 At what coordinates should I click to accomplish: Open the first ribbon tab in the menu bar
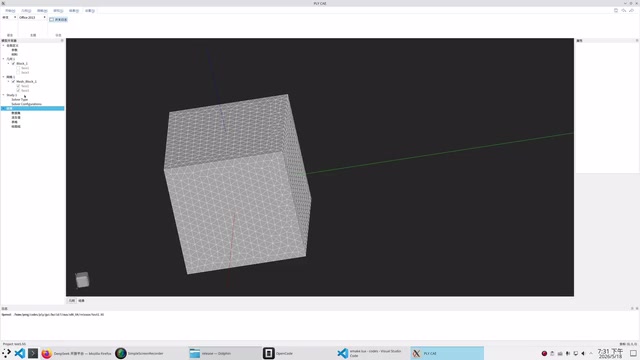pos(10,11)
